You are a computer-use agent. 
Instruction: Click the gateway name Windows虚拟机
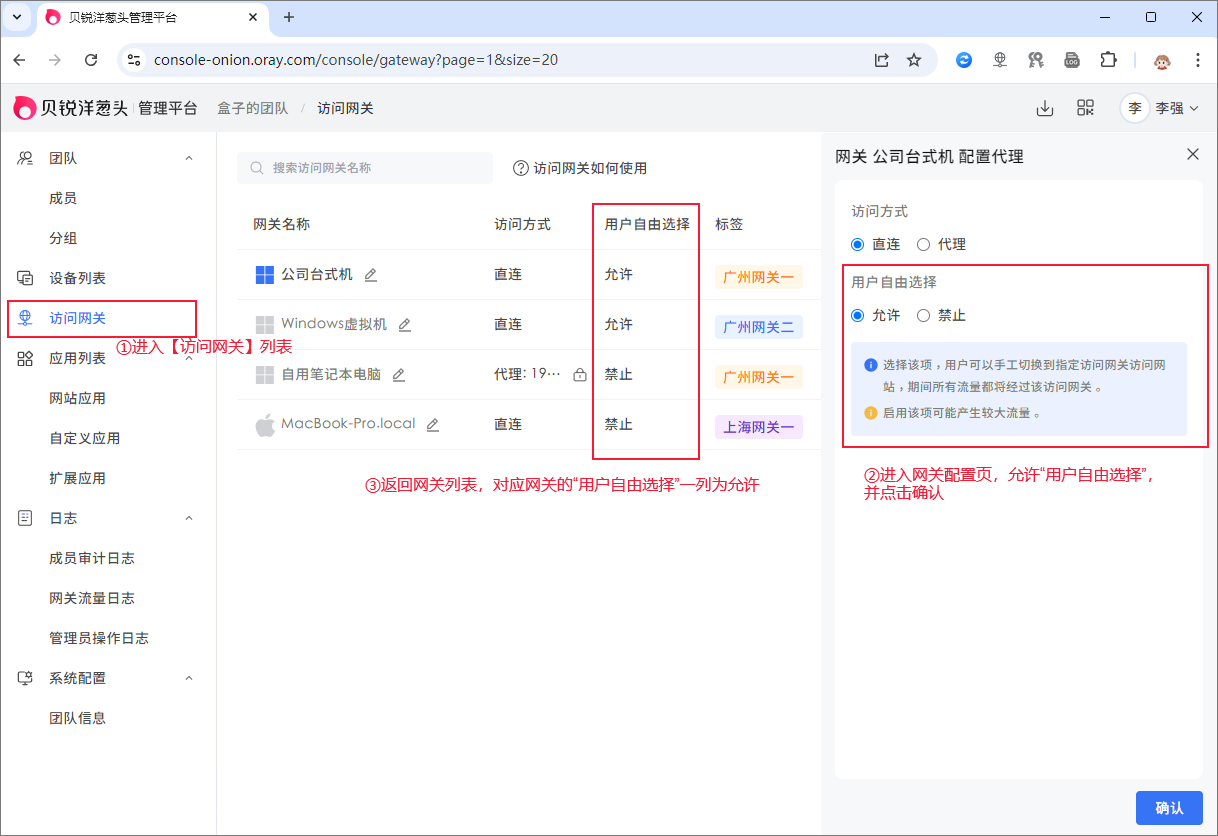pos(334,324)
